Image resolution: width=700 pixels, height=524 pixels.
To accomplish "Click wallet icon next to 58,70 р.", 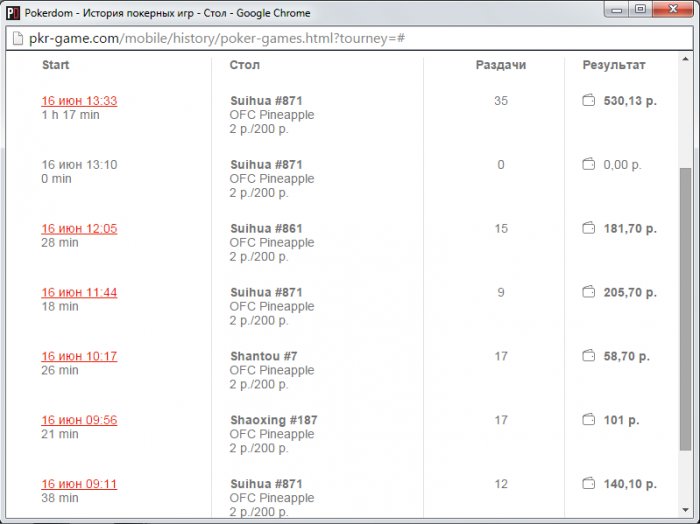I will pos(588,355).
